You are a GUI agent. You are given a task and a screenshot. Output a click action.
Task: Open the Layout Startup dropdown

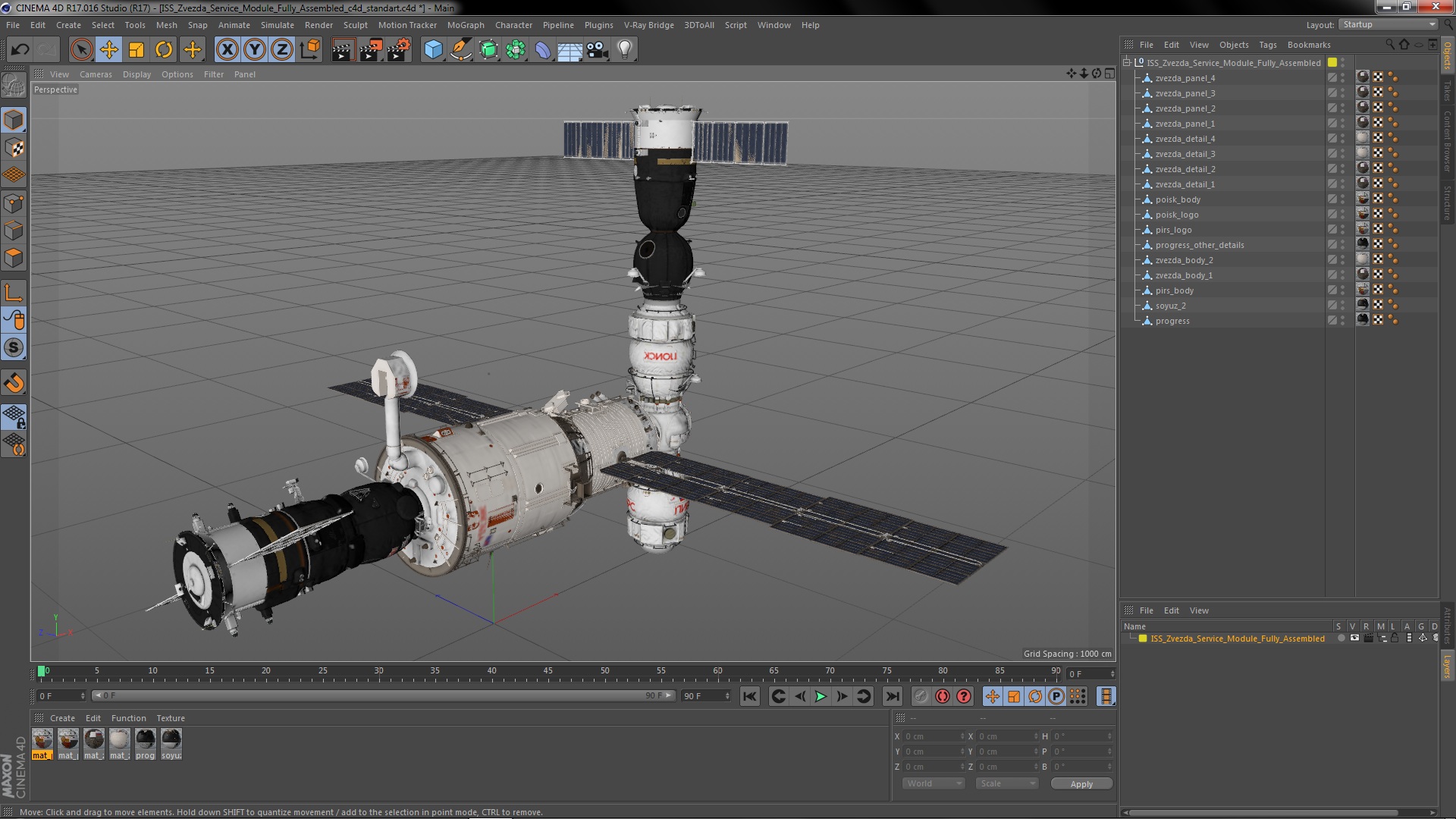tap(1389, 24)
